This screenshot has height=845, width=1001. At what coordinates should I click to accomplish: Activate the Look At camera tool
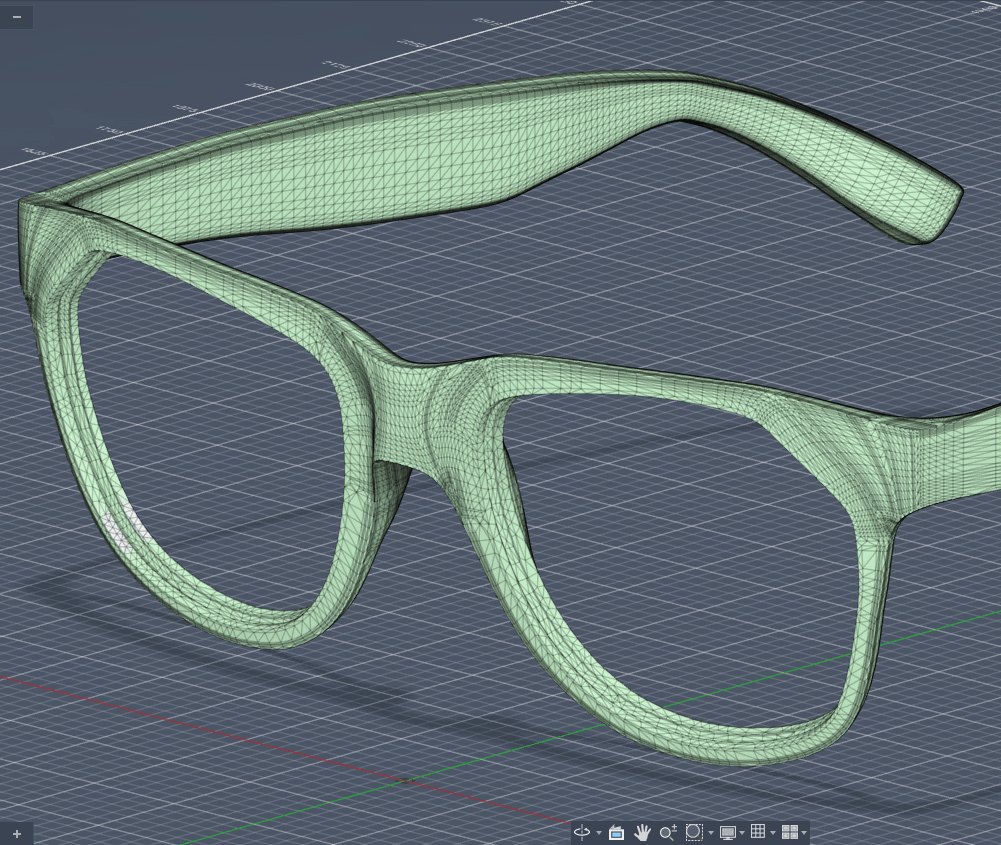616,832
